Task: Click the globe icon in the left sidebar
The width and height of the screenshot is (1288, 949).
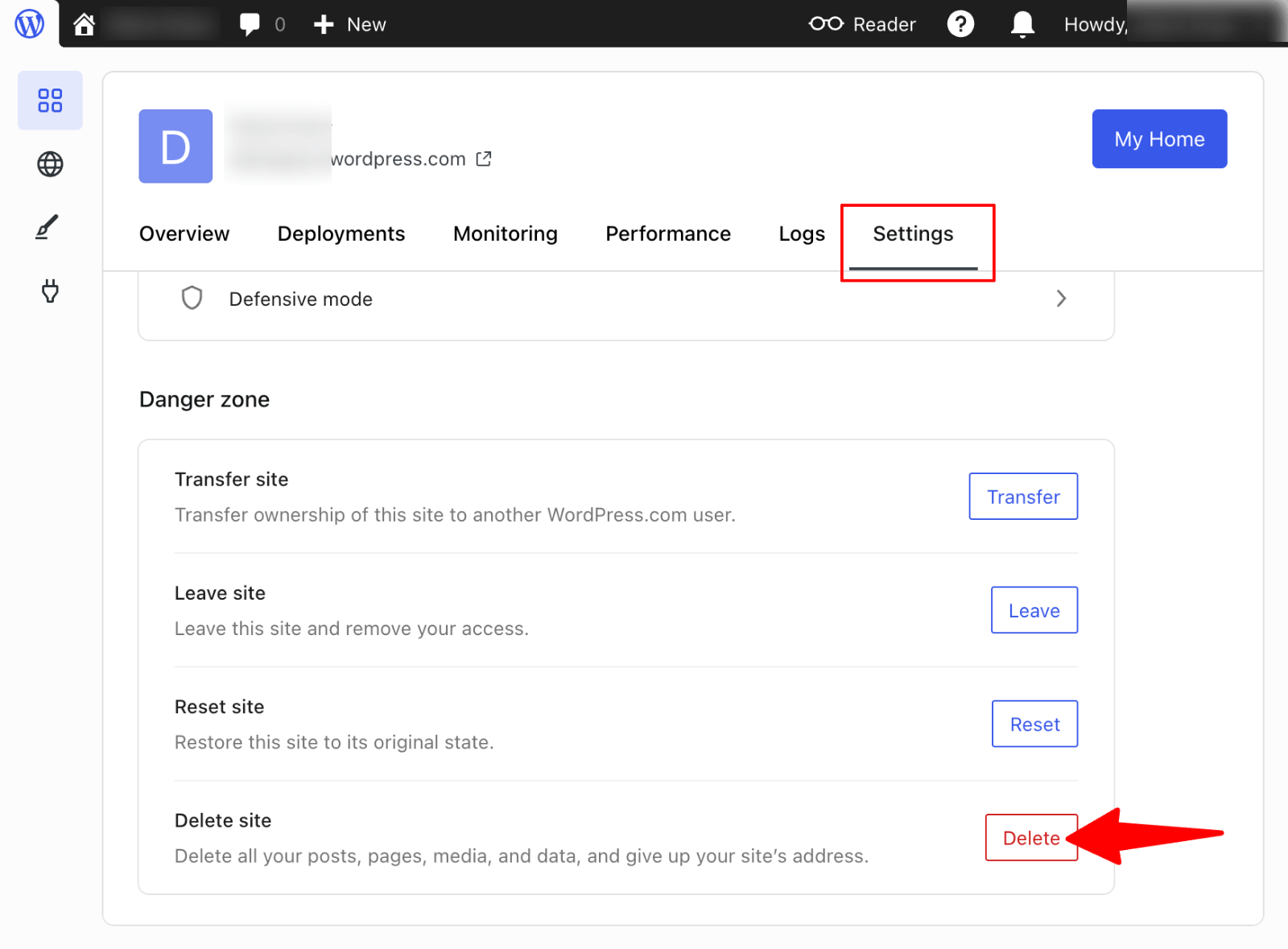Action: [50, 164]
